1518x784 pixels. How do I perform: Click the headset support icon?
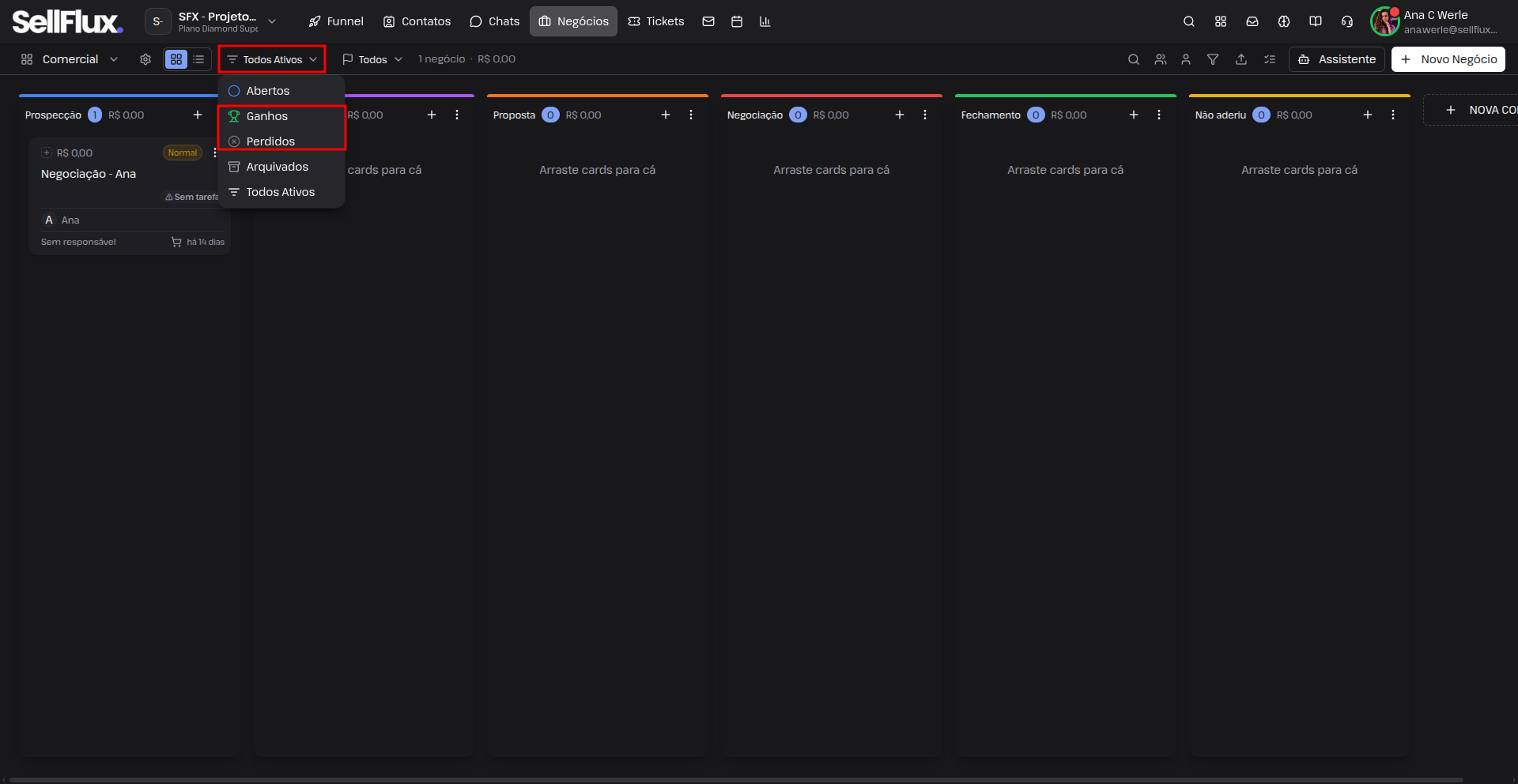[x=1347, y=21]
